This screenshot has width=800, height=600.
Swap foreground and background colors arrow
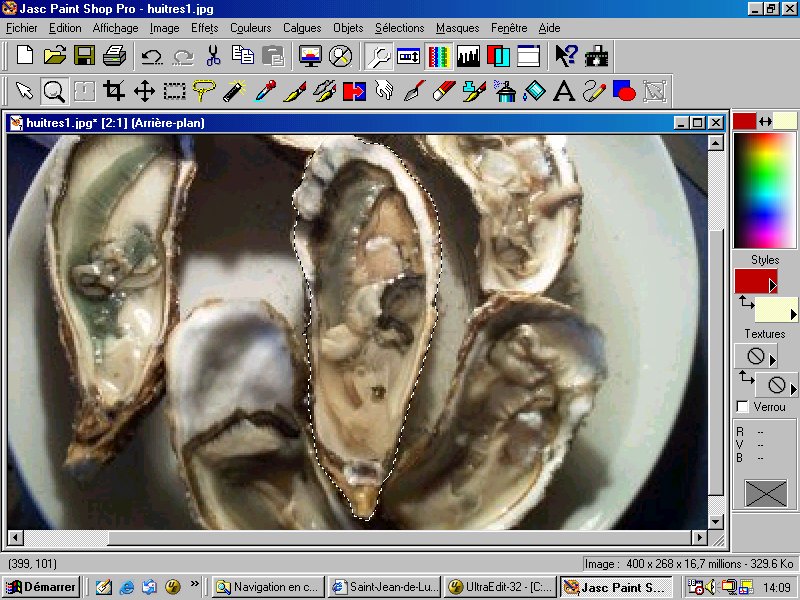765,121
